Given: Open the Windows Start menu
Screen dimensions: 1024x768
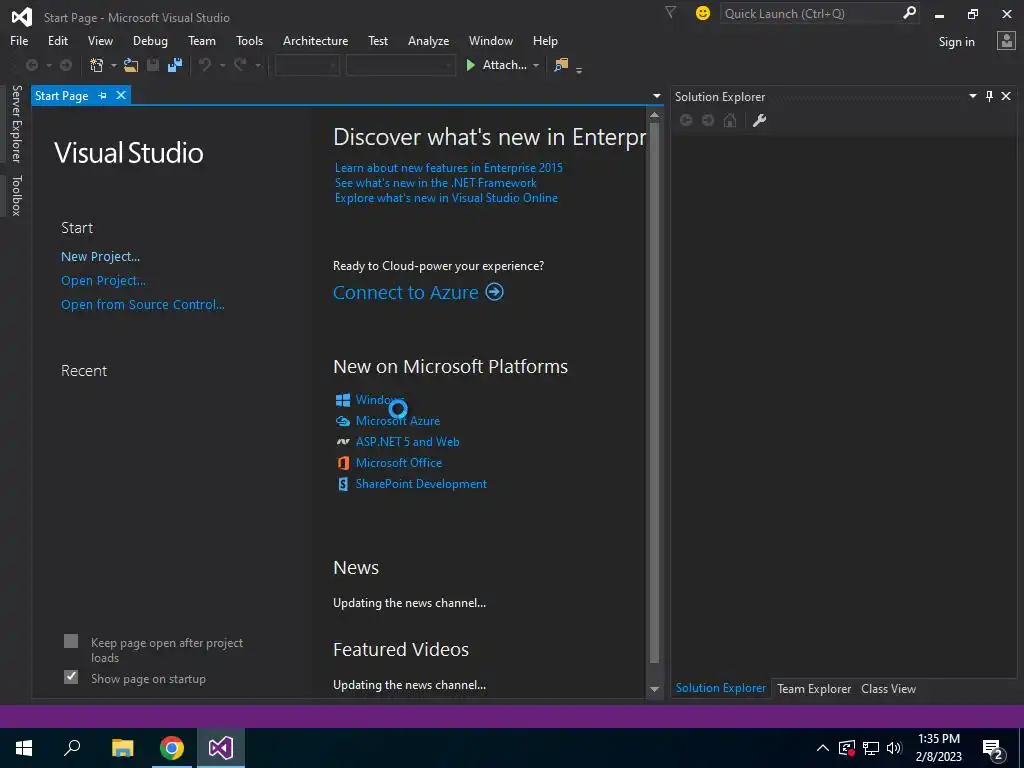Looking at the screenshot, I should point(24,748).
